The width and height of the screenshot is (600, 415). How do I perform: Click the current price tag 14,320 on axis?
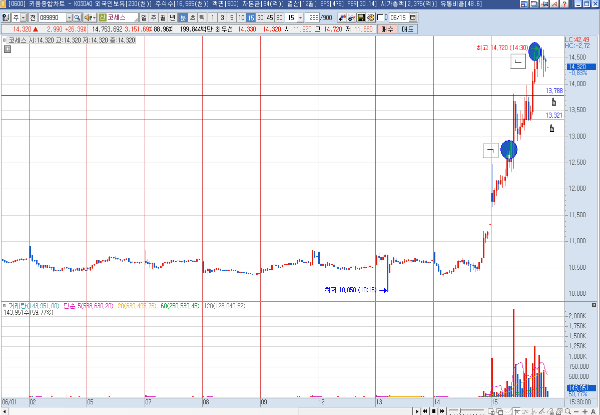(581, 67)
